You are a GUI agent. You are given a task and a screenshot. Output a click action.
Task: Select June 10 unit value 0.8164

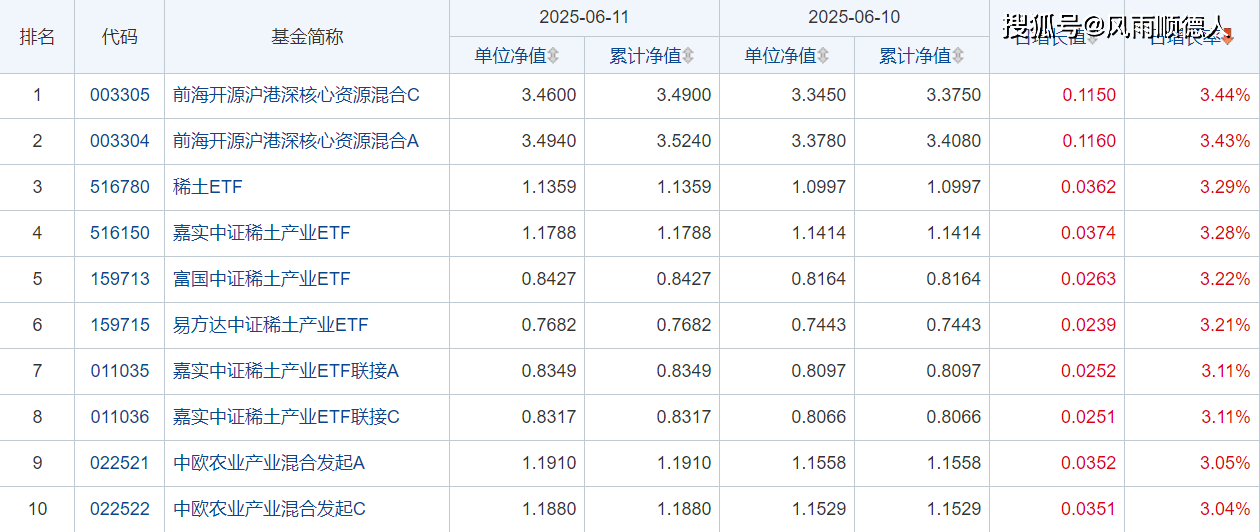click(819, 280)
